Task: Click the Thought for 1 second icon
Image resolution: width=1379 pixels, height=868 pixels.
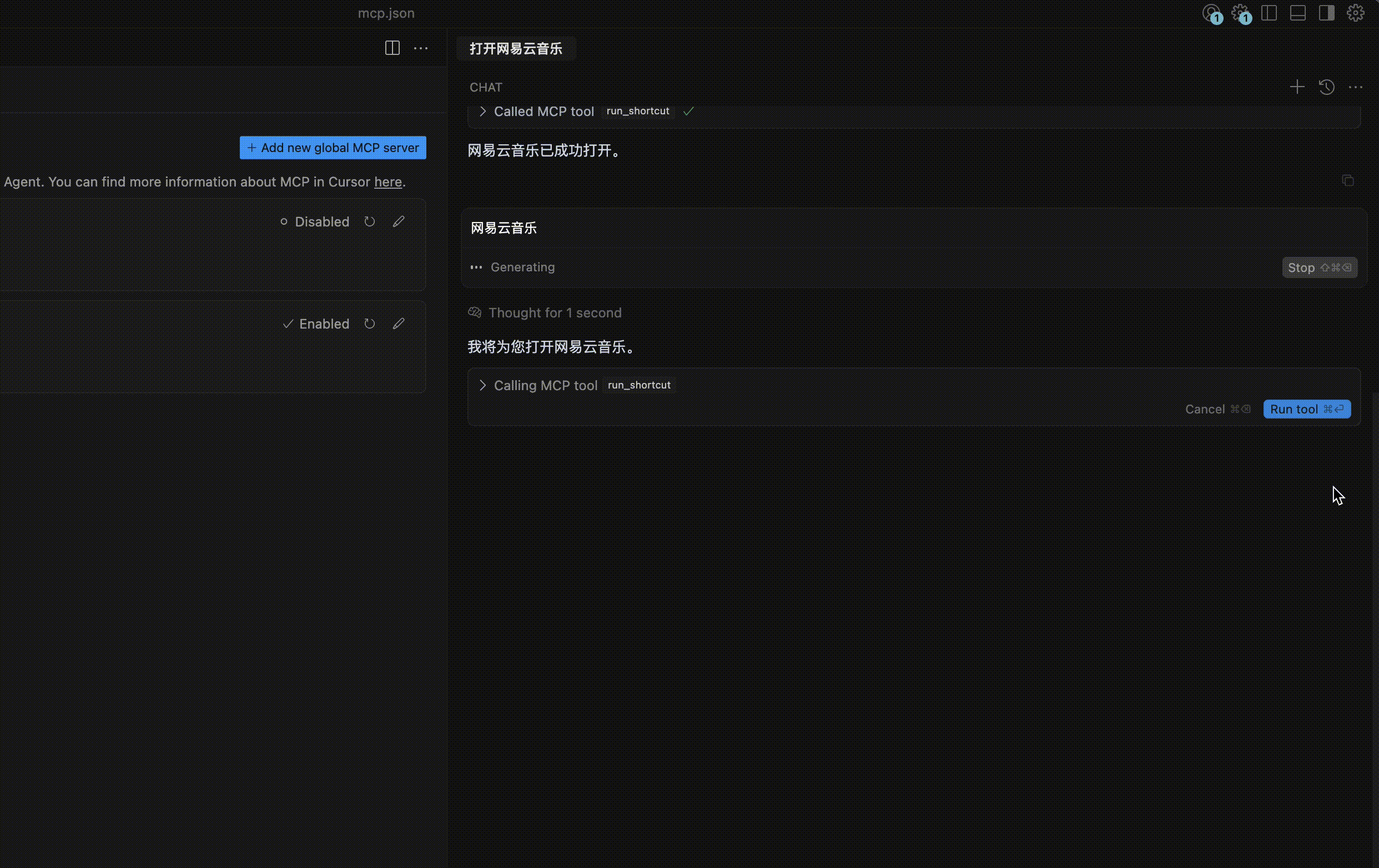Action: [x=475, y=312]
